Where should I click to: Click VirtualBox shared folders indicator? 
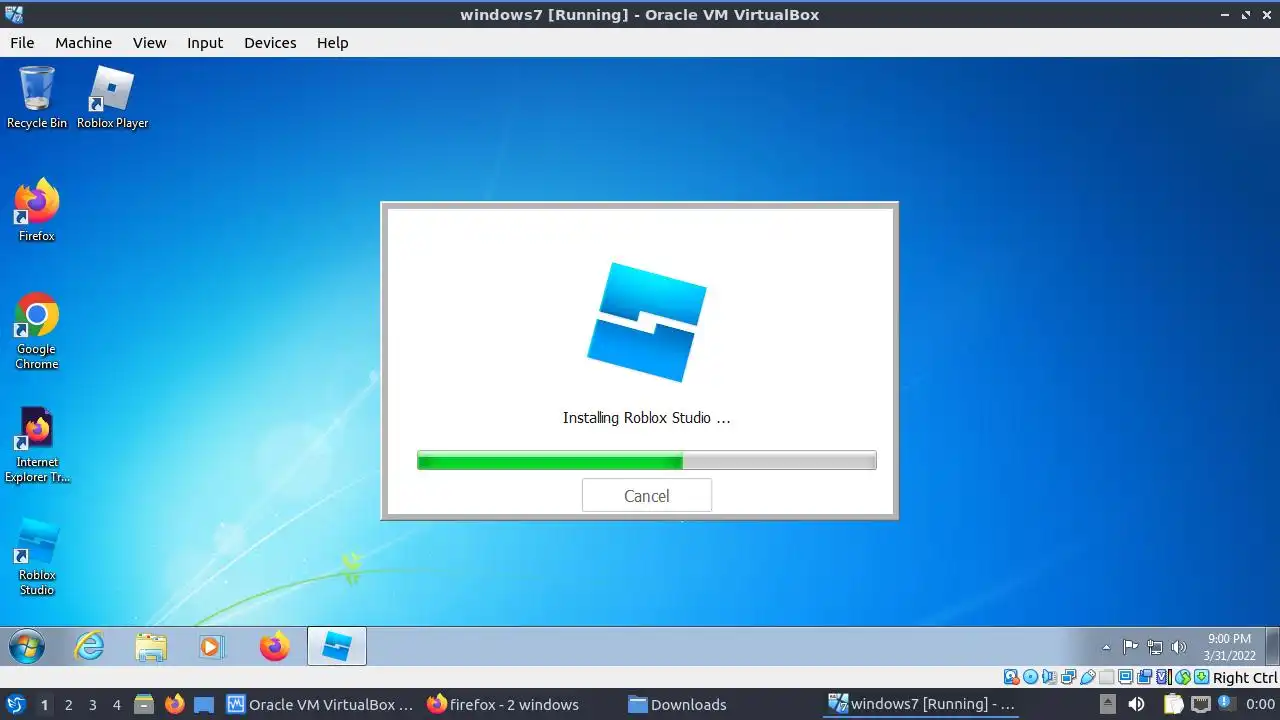click(1106, 677)
